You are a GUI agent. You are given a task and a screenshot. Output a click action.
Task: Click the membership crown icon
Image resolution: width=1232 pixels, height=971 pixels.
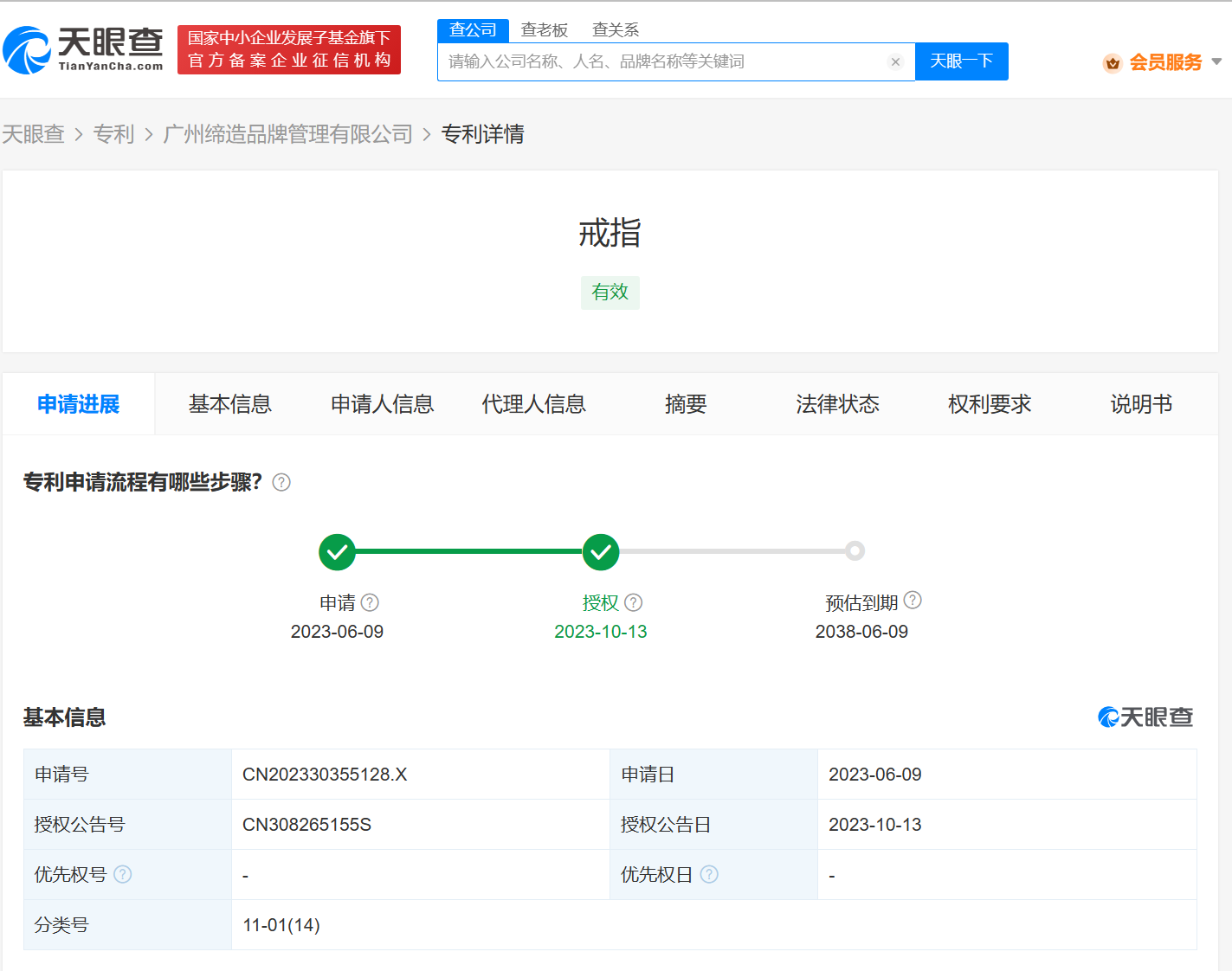[1113, 62]
